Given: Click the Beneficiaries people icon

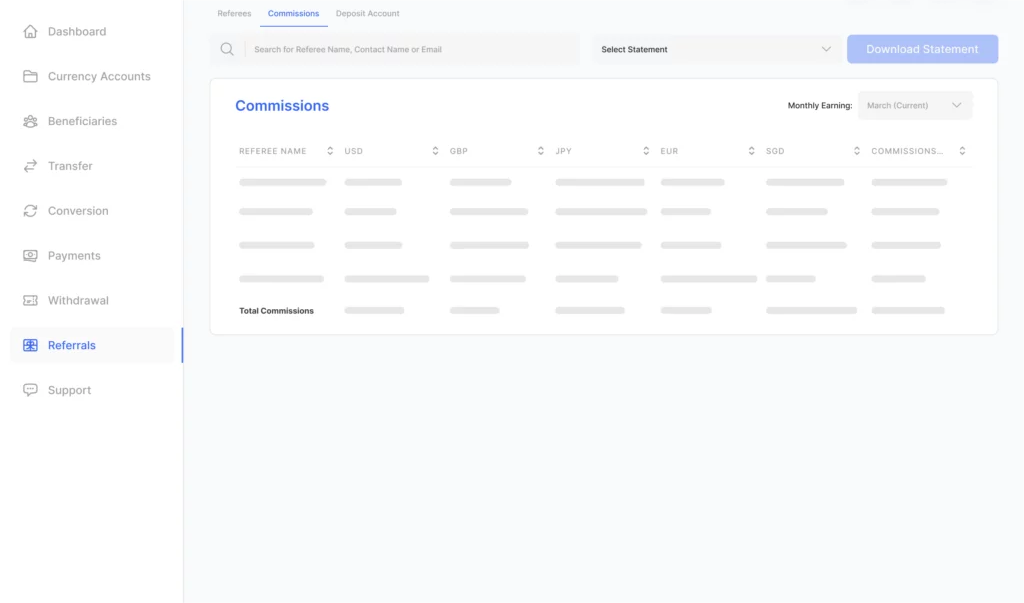Looking at the screenshot, I should 30,122.
